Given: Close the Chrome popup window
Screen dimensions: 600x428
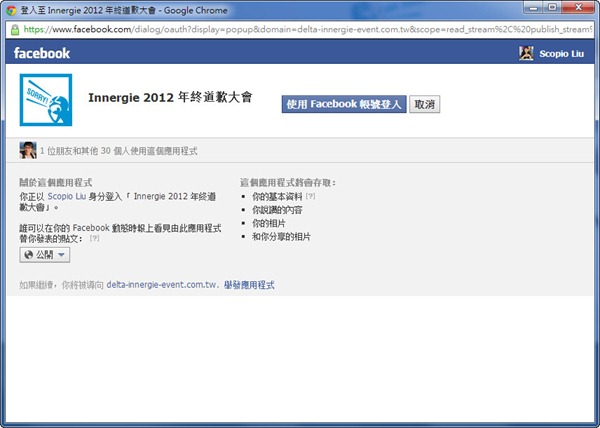Looking at the screenshot, I should click(578, 7).
